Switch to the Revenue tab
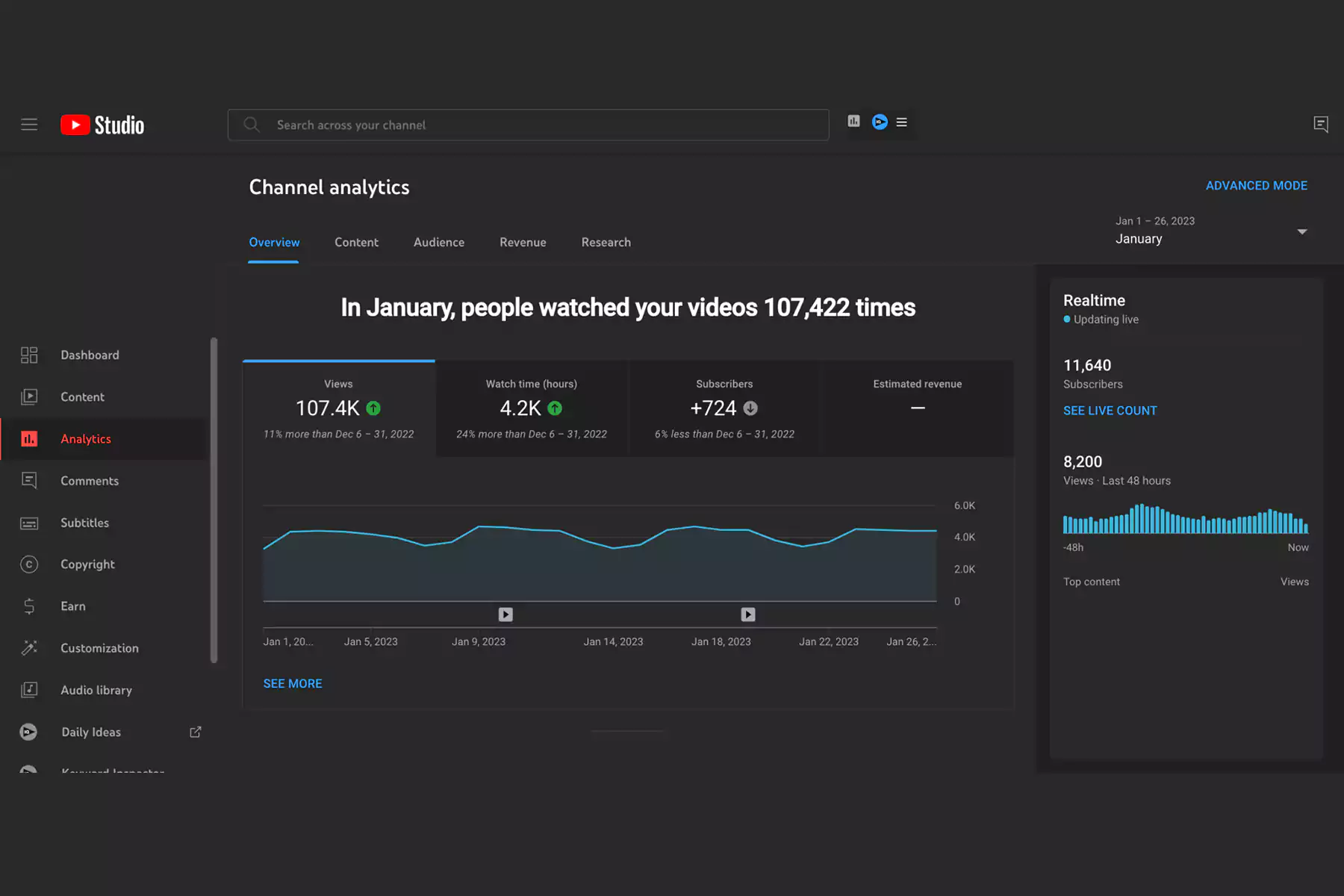The width and height of the screenshot is (1344, 896). (x=523, y=243)
